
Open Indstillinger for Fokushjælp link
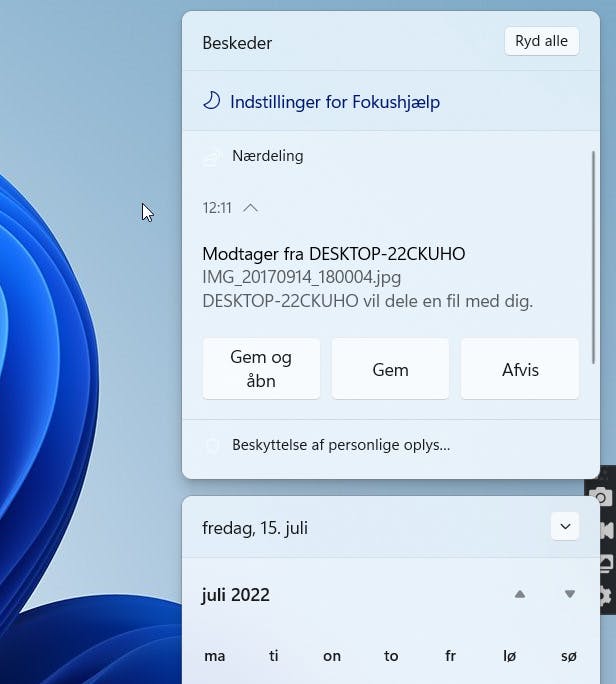[334, 102]
